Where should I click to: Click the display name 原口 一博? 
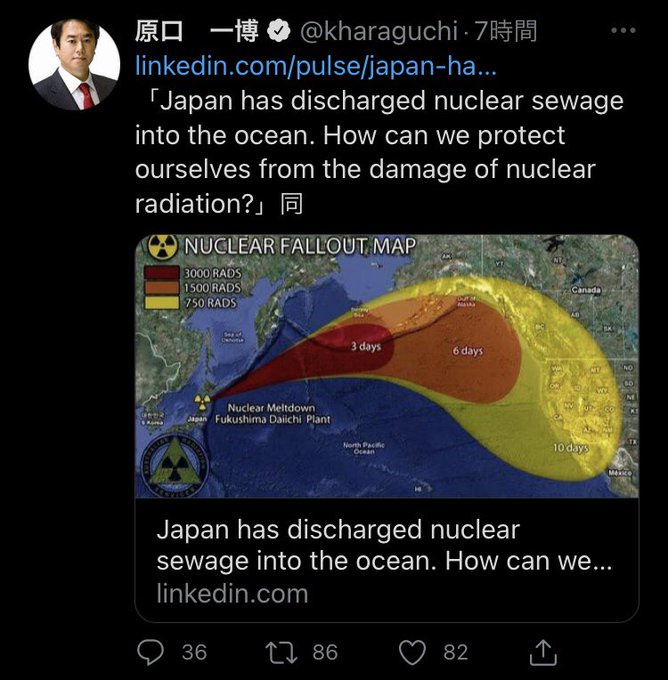click(x=196, y=31)
